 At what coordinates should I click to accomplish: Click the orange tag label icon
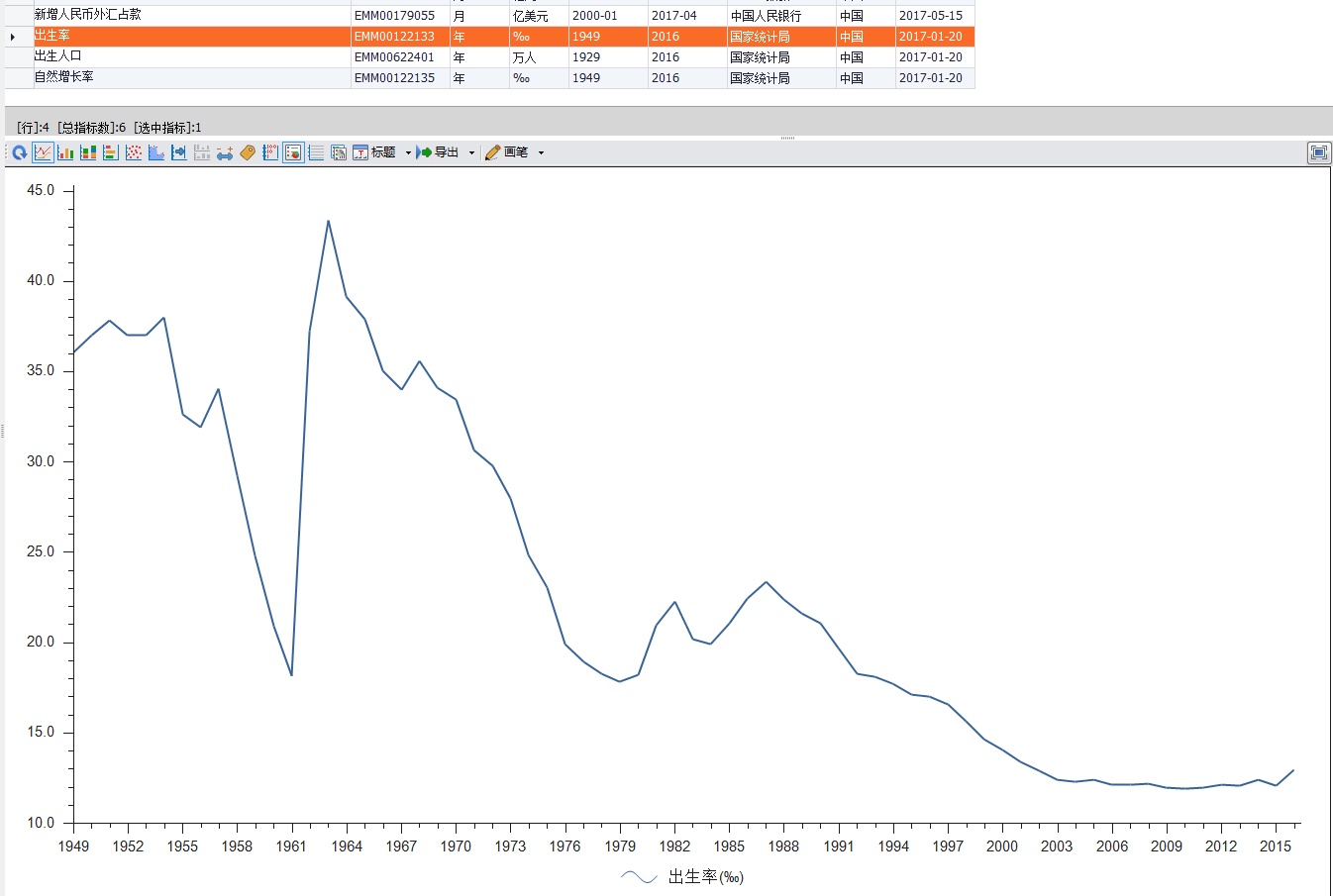coord(248,152)
